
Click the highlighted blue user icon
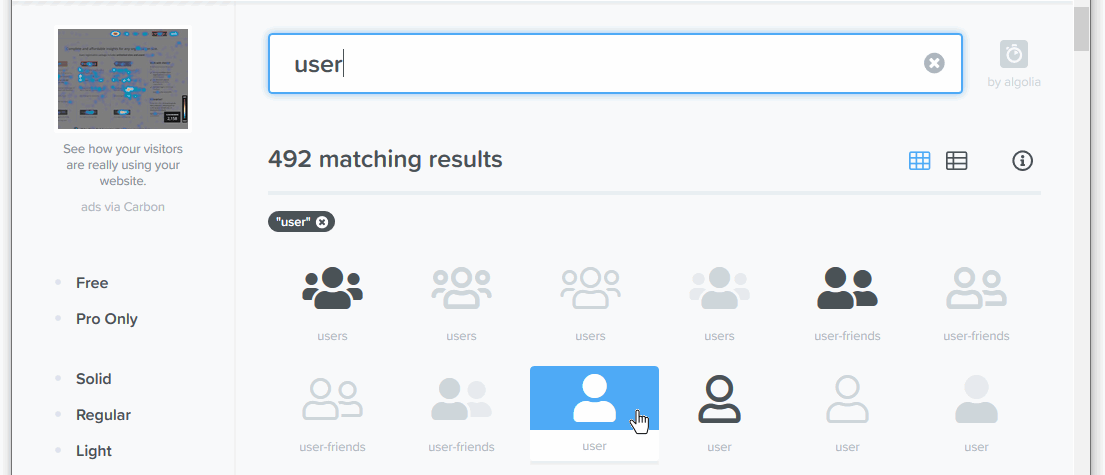point(594,400)
